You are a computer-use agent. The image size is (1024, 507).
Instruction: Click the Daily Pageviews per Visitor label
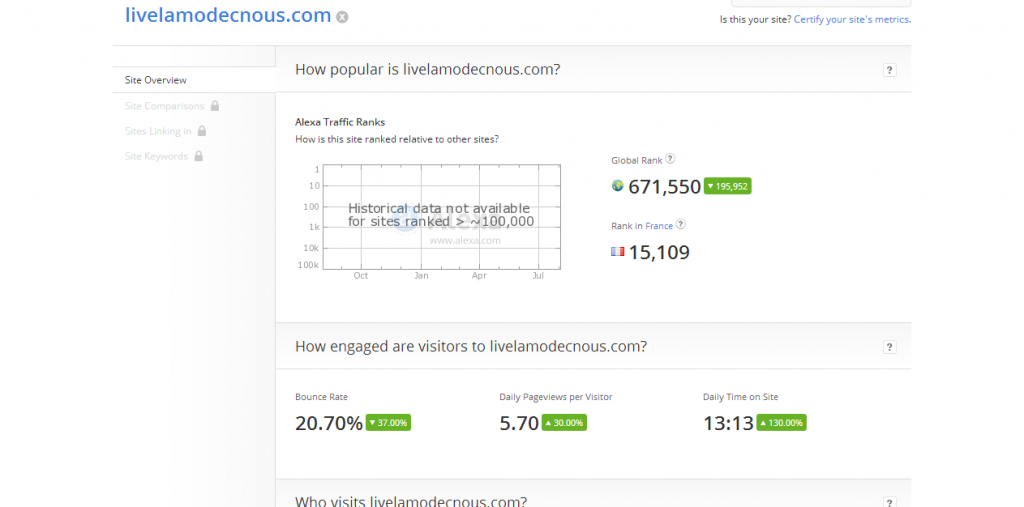pyautogui.click(x=556, y=397)
